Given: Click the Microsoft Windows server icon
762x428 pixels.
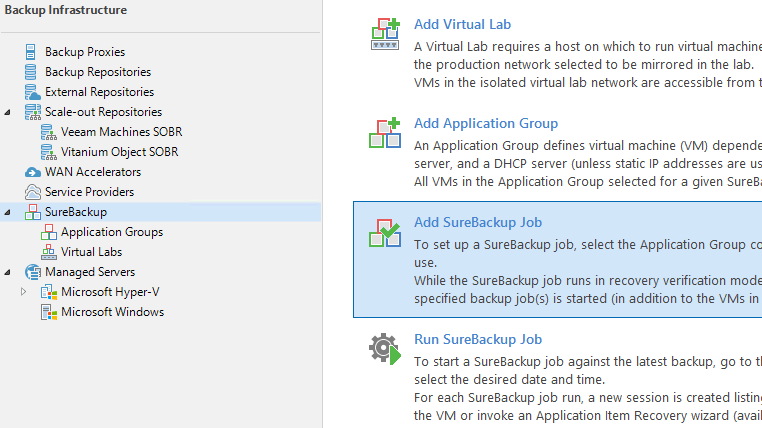Looking at the screenshot, I should coord(49,312).
